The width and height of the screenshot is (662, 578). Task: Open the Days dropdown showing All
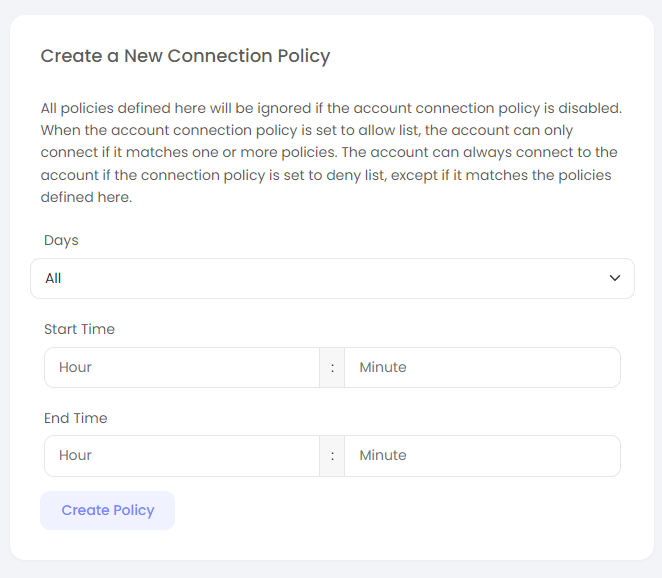(x=331, y=278)
